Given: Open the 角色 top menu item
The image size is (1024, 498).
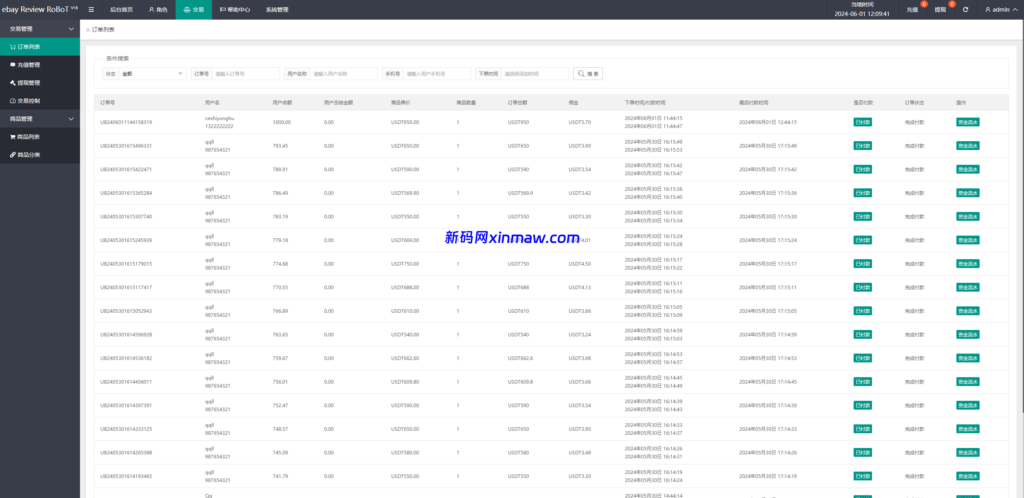Looking at the screenshot, I should [157, 10].
